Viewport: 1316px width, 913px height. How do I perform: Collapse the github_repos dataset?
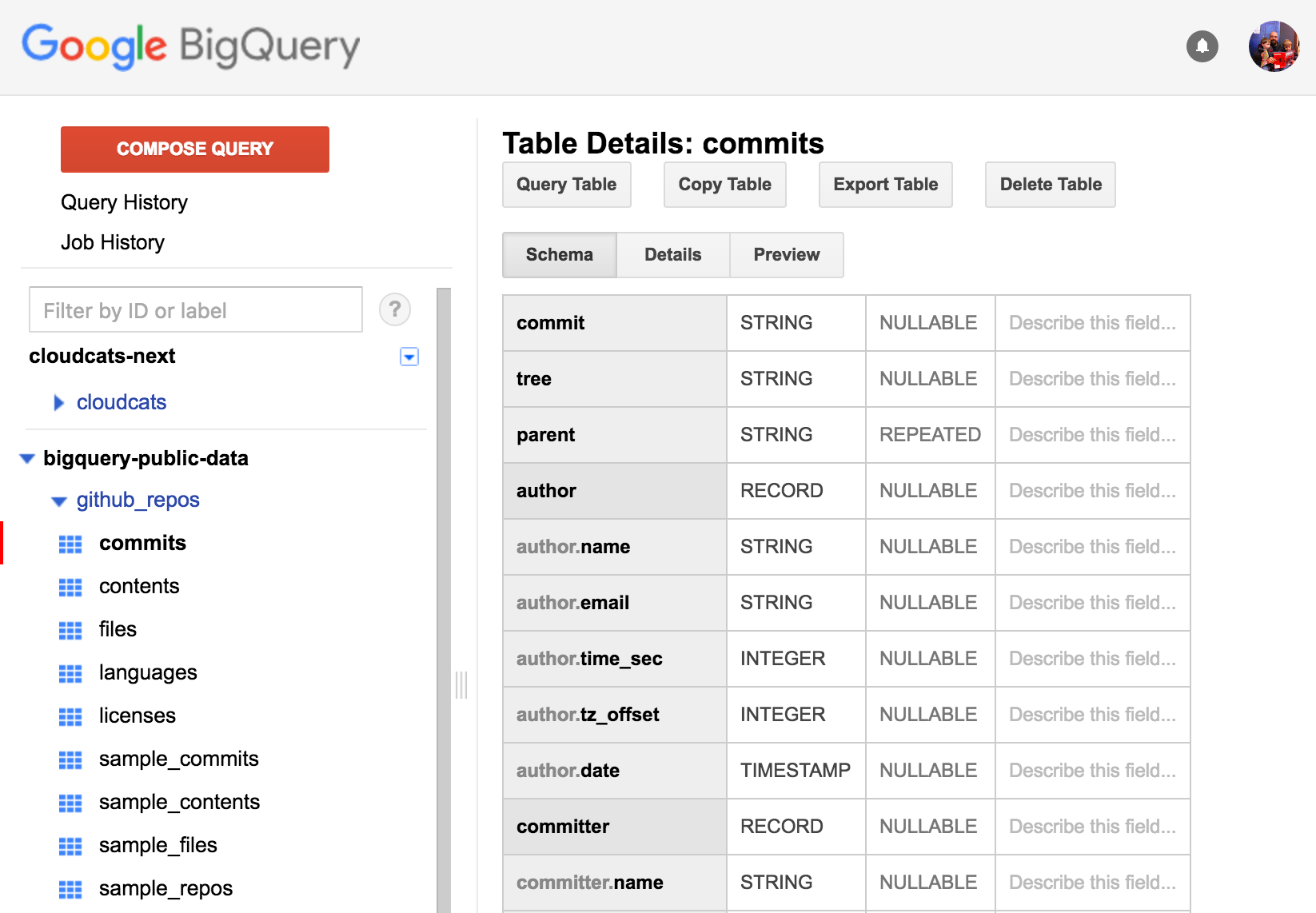pos(59,501)
